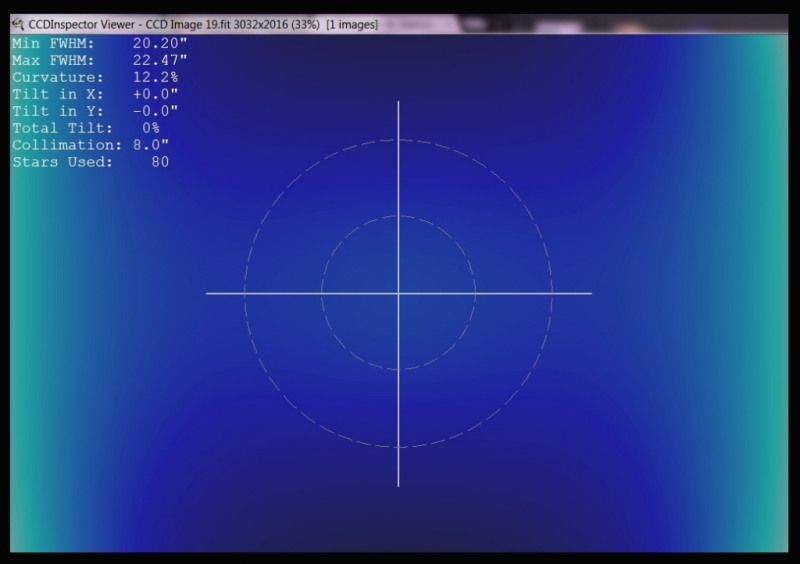Click the Curvature label
This screenshot has width=800, height=564.
pos(58,77)
